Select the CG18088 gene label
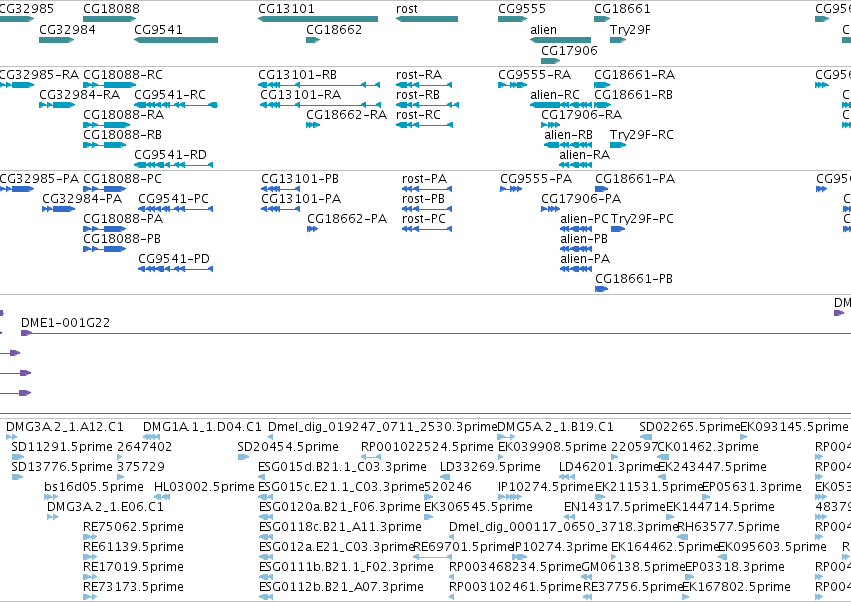851x602 pixels. coord(111,9)
